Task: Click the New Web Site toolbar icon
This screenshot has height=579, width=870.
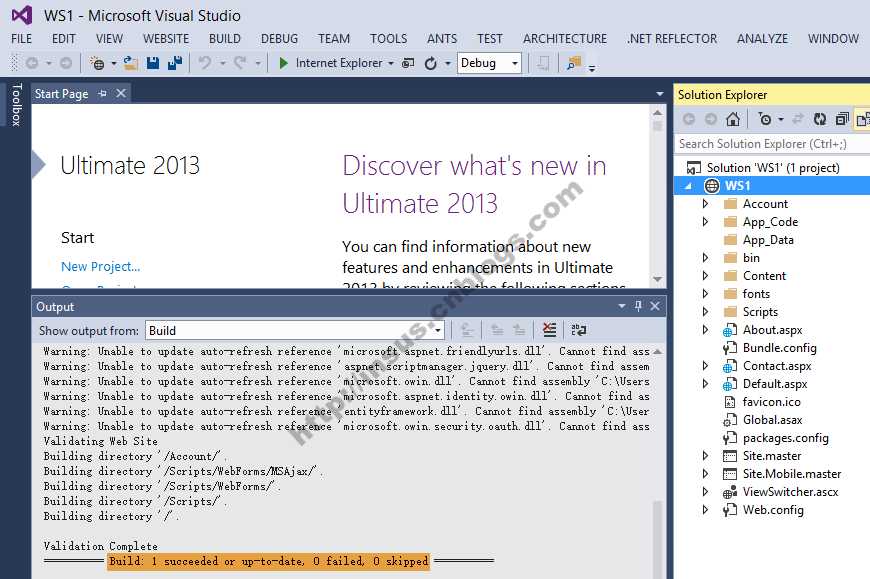Action: 97,63
